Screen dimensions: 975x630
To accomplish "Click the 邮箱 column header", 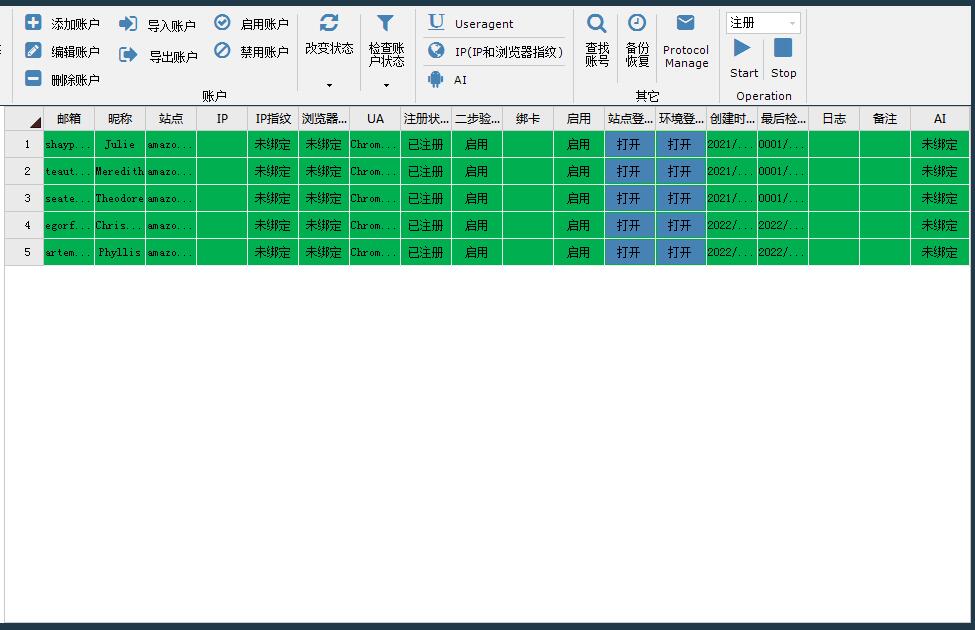I will pyautogui.click(x=68, y=119).
